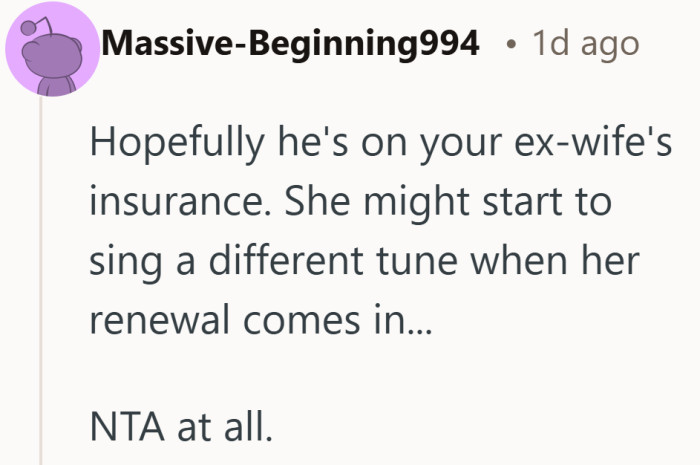This screenshot has height=465, width=700.
Task: Click the word 'insurance' in the comment
Action: pyautogui.click(x=177, y=203)
